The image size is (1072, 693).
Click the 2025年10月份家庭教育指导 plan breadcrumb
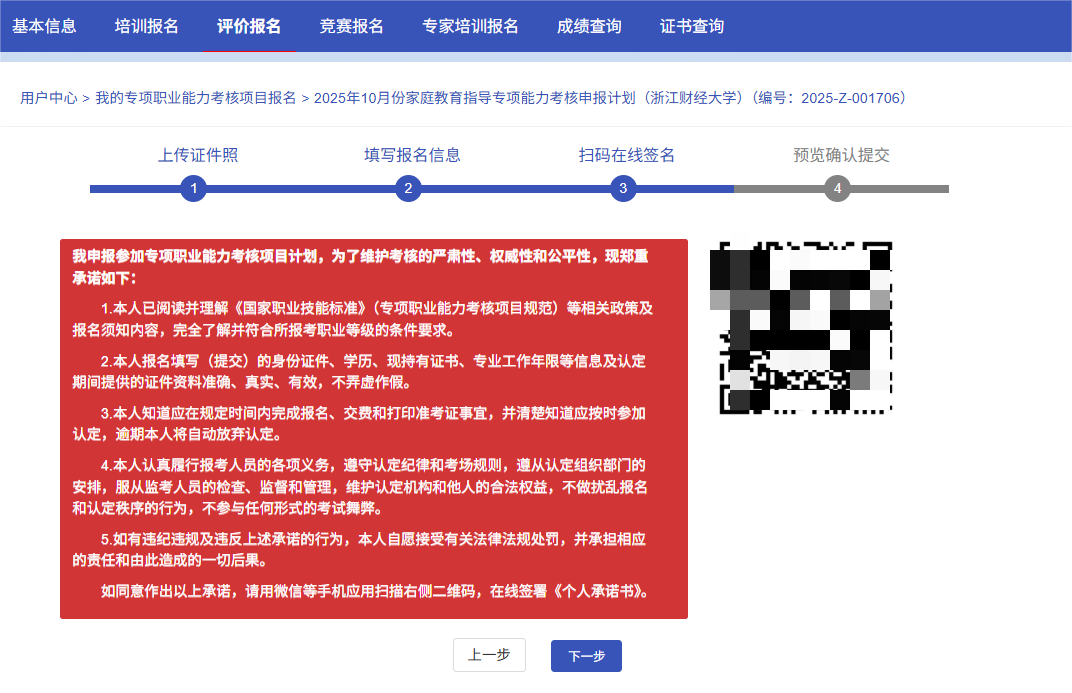[610, 98]
